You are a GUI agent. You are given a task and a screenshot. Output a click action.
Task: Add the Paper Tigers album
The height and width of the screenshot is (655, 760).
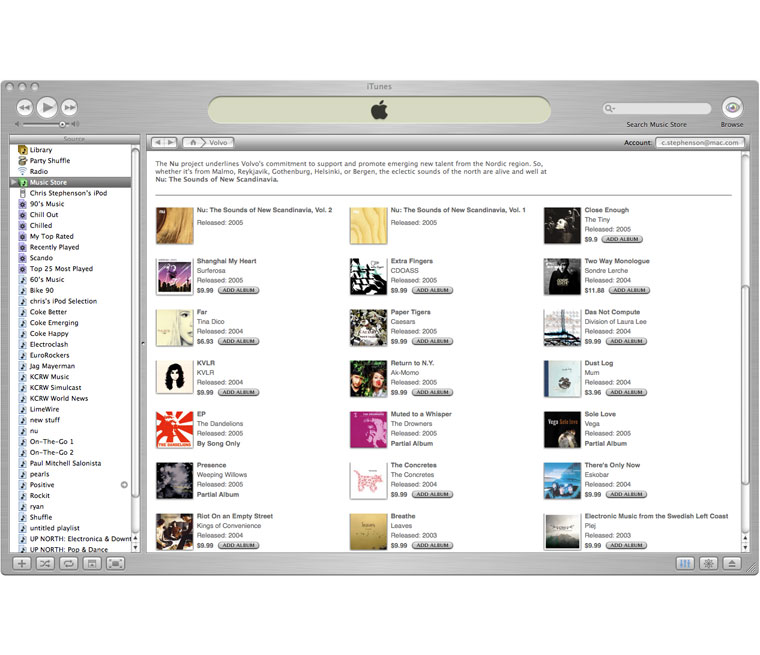[432, 341]
